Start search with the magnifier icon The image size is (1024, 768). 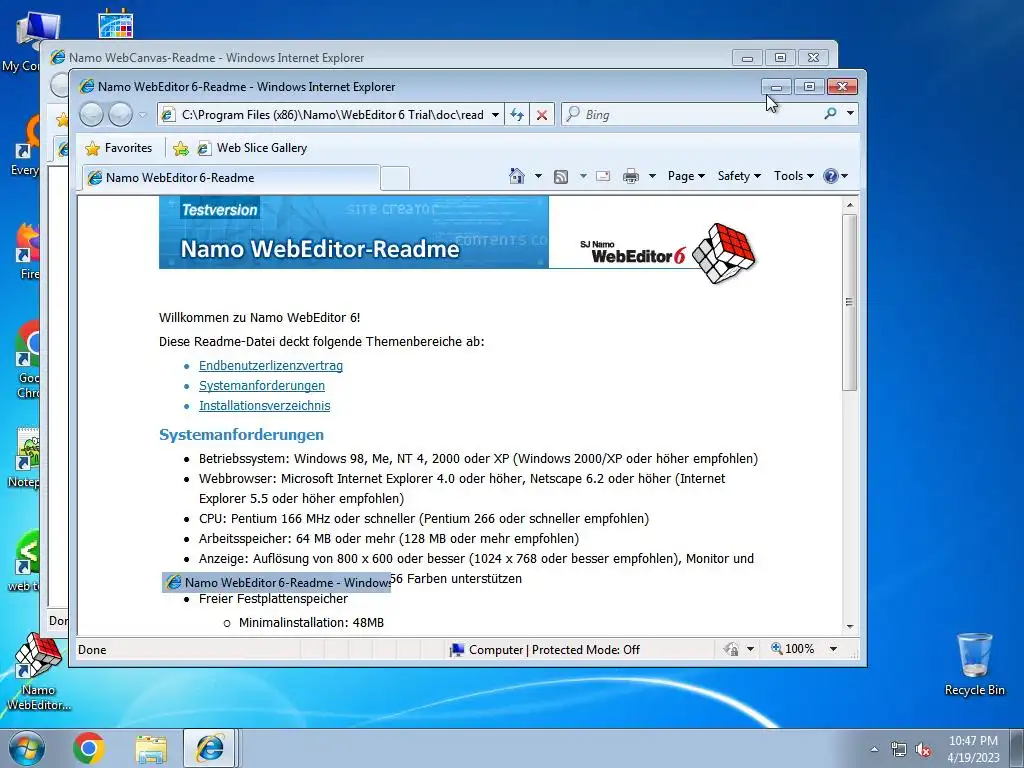click(831, 114)
